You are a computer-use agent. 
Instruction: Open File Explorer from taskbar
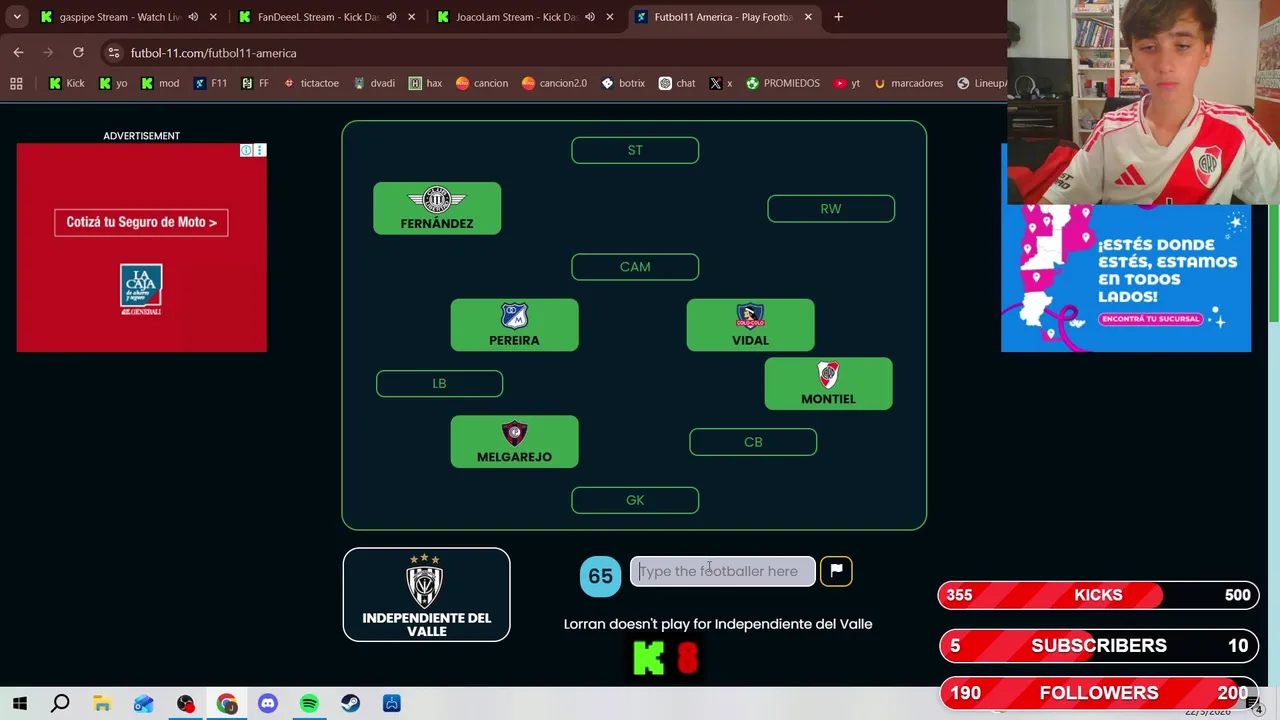coord(102,704)
